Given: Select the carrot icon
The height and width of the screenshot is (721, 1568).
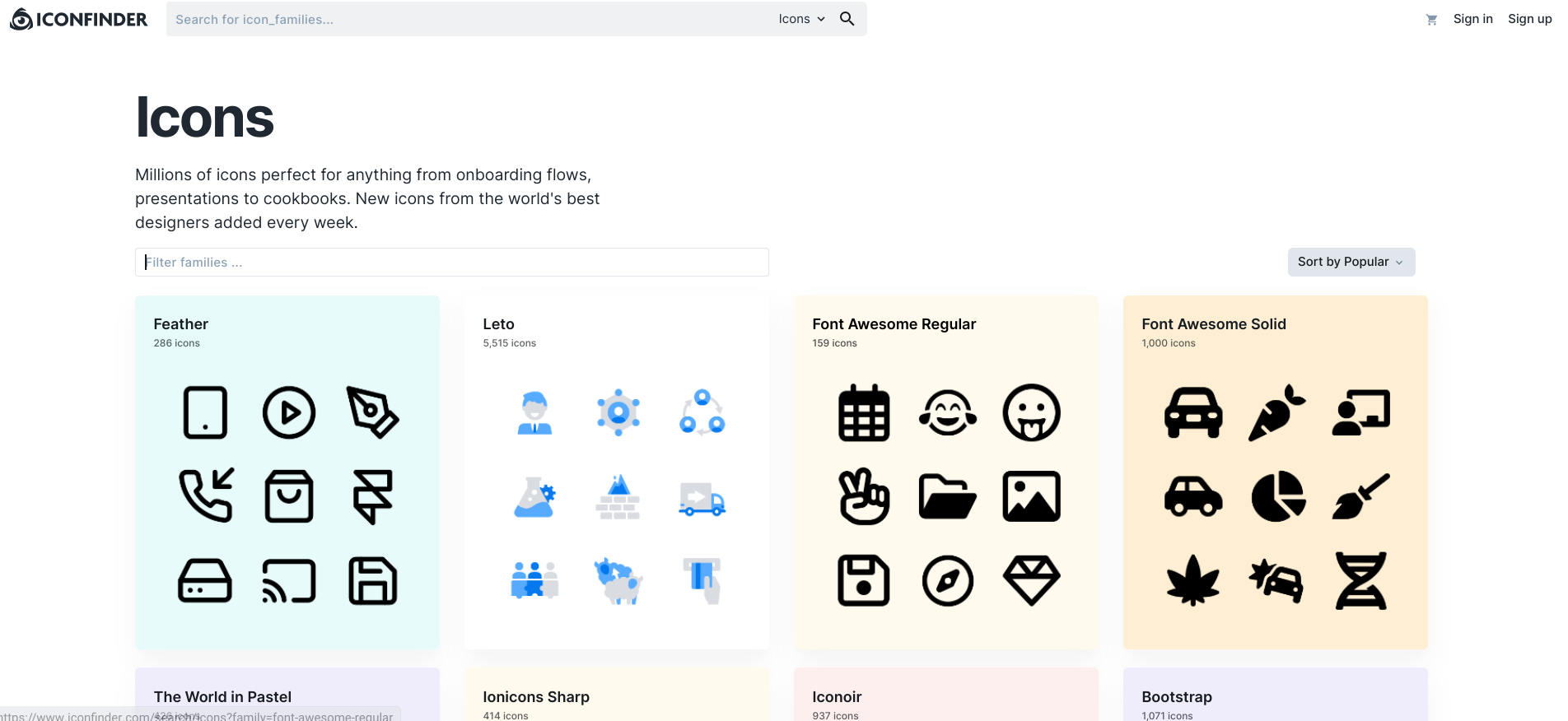Looking at the screenshot, I should point(1277,412).
